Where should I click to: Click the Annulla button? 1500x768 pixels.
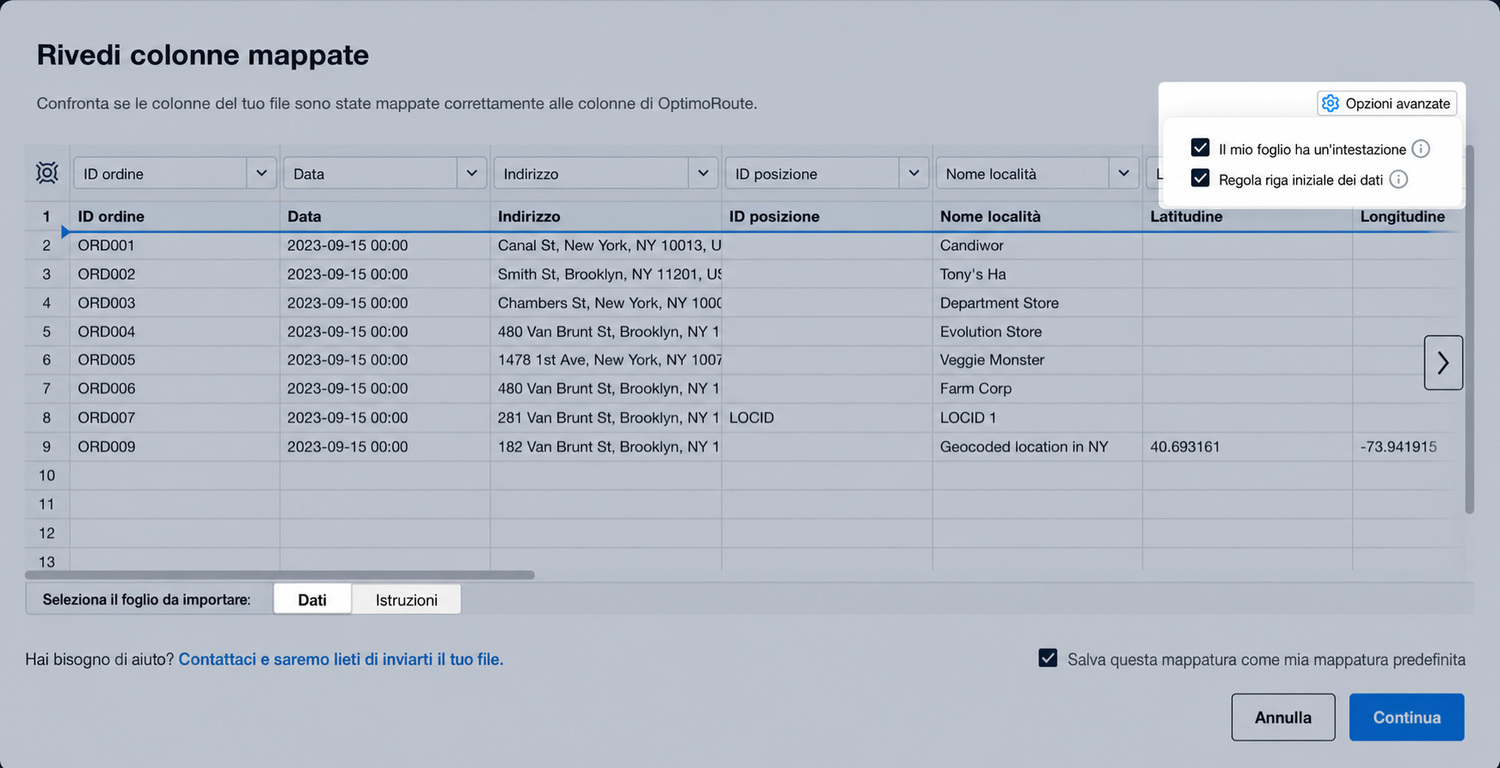(1283, 717)
